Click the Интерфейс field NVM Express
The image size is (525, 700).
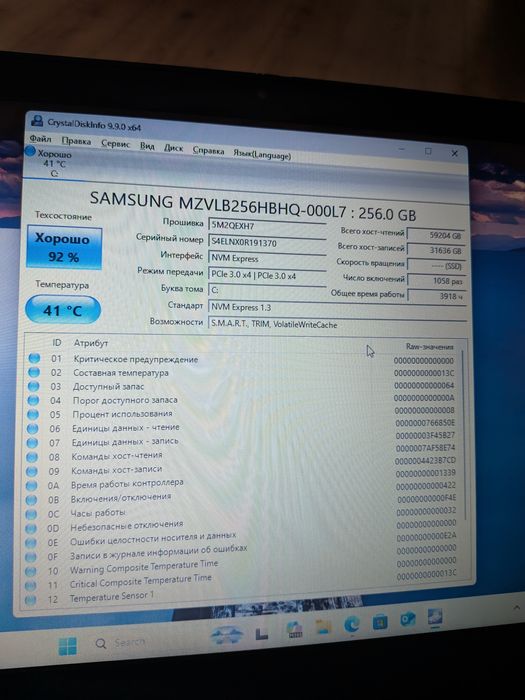pyautogui.click(x=267, y=258)
